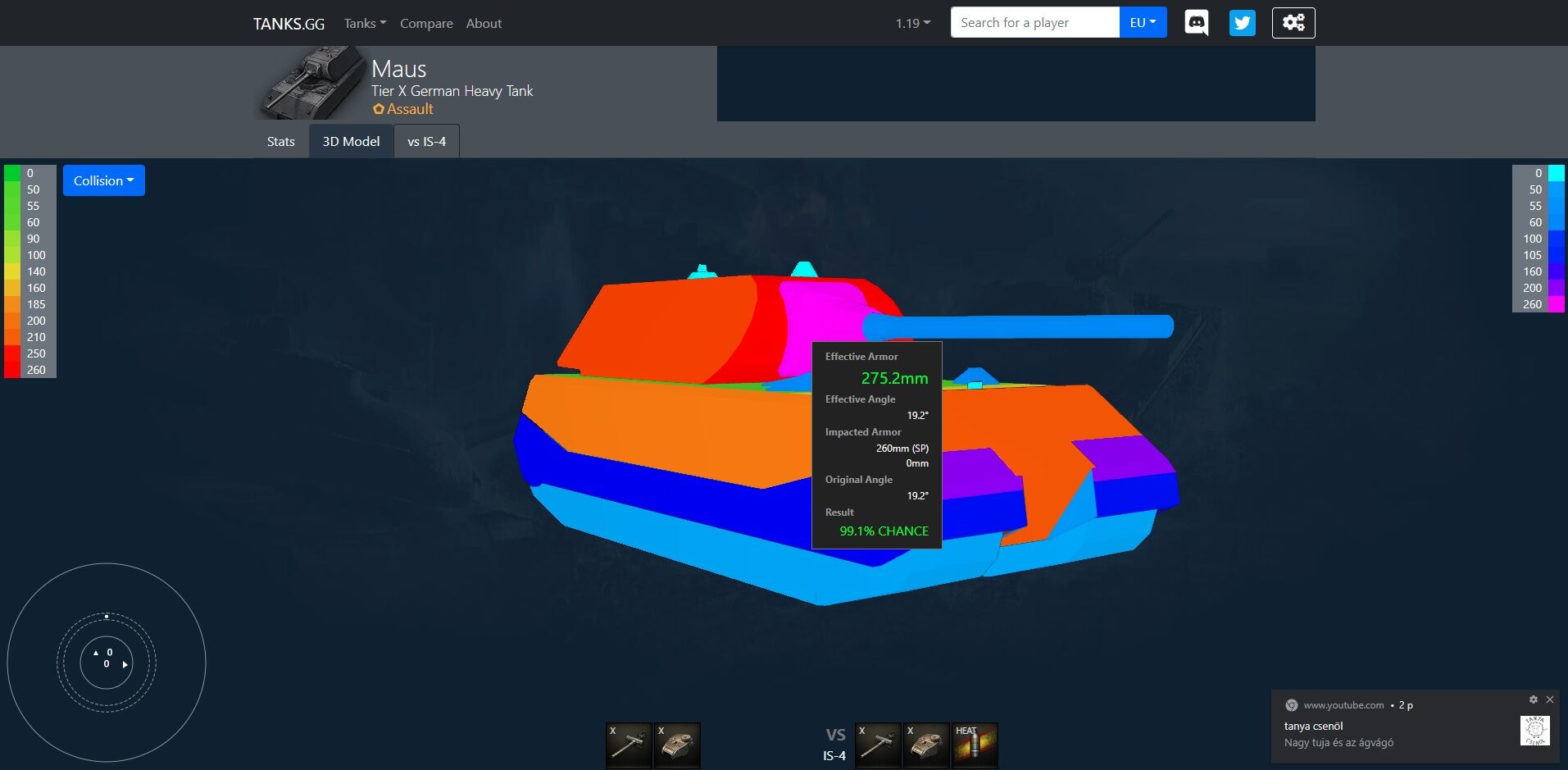Click the 250 armor legend swatch
Viewport: 1568px width, 770px height.
click(12, 353)
